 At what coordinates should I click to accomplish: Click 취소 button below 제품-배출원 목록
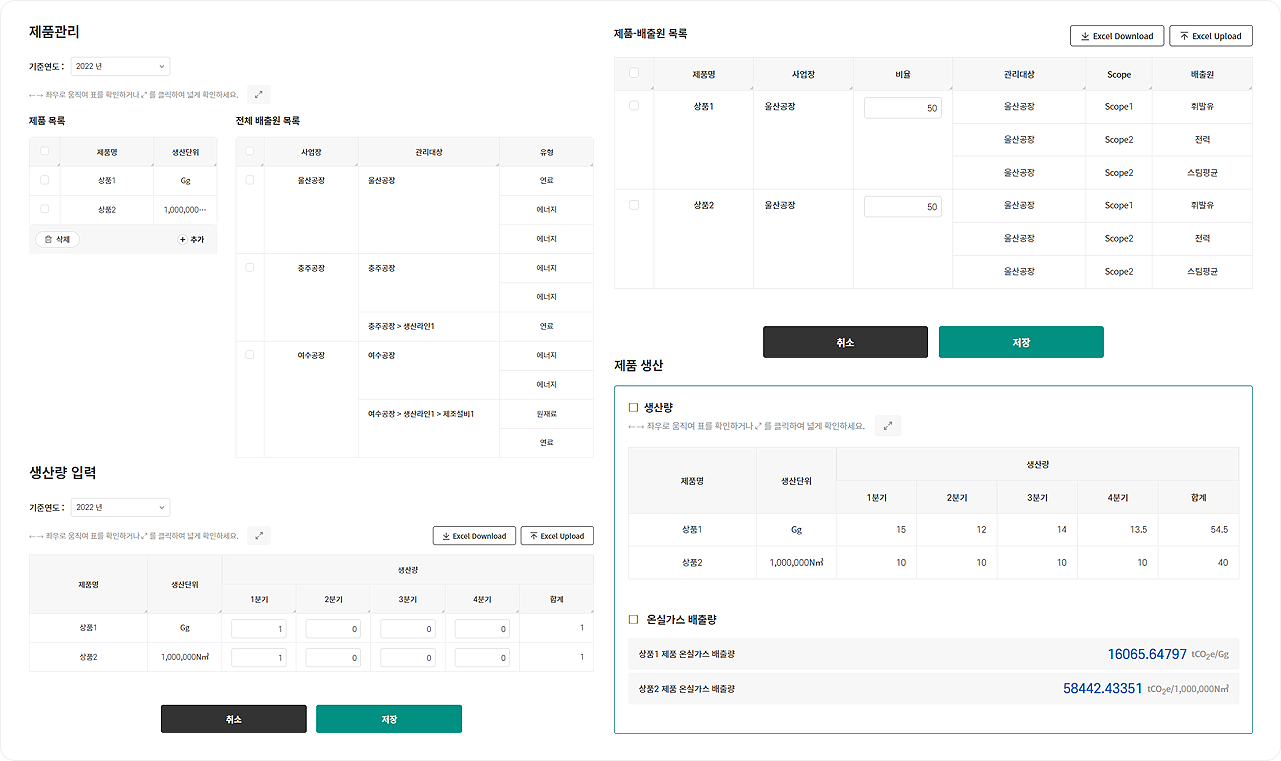[845, 342]
